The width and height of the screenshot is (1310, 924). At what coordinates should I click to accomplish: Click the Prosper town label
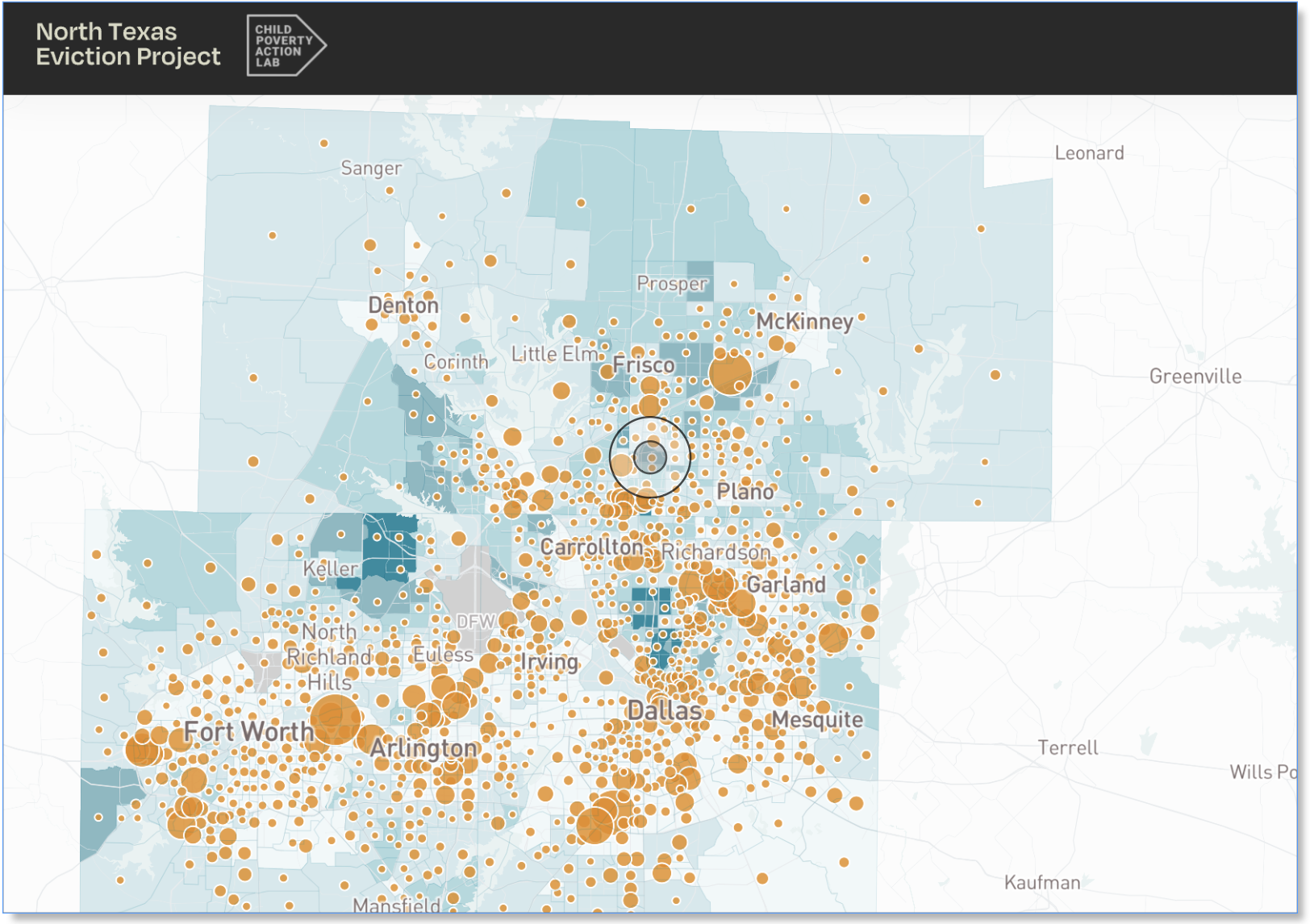(x=672, y=284)
